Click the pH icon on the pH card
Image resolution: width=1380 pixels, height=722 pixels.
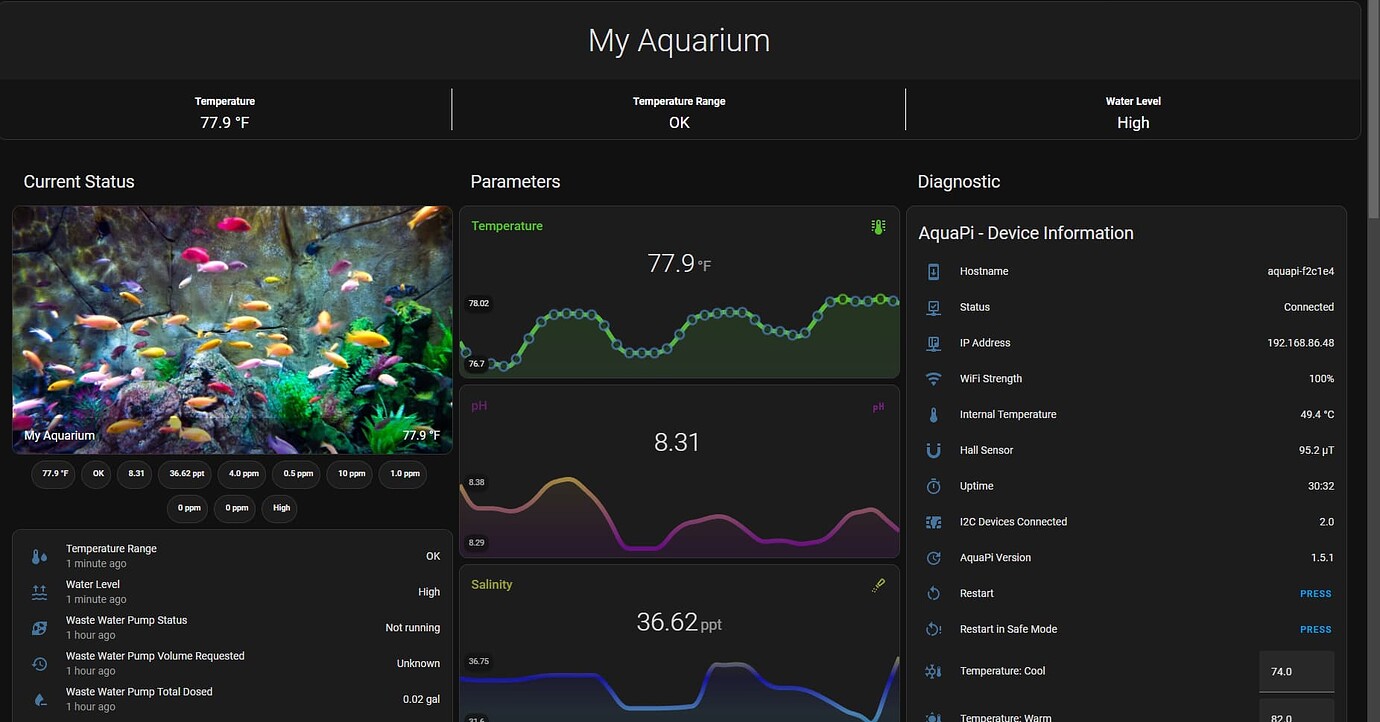(x=878, y=407)
